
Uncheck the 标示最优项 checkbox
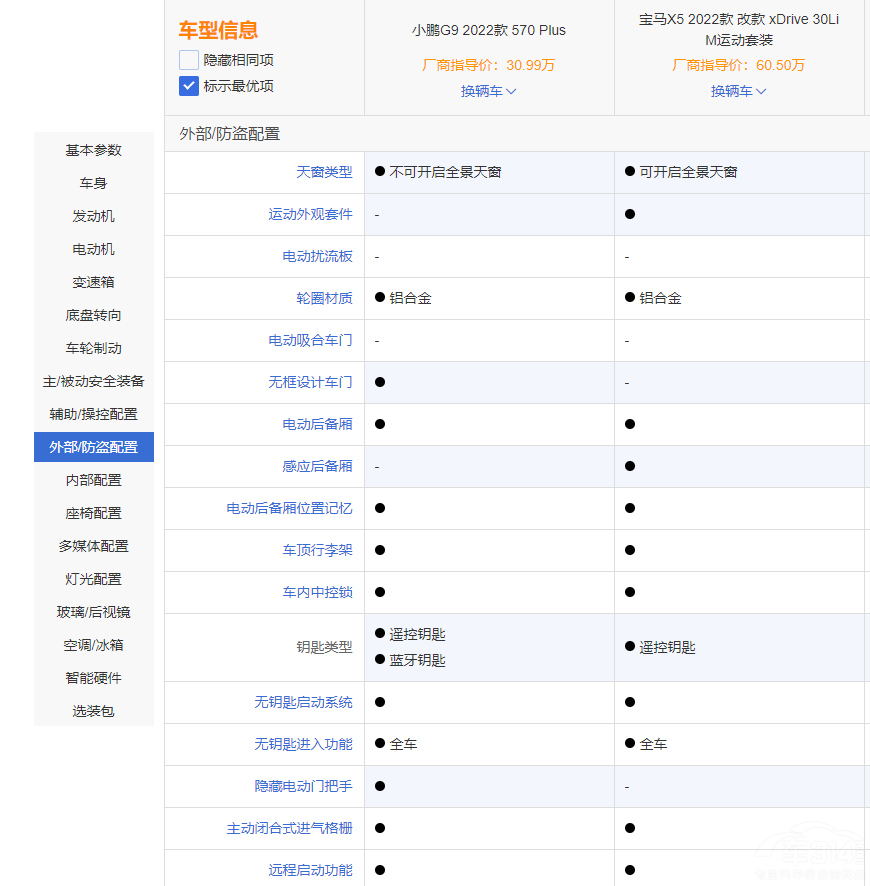click(x=189, y=86)
